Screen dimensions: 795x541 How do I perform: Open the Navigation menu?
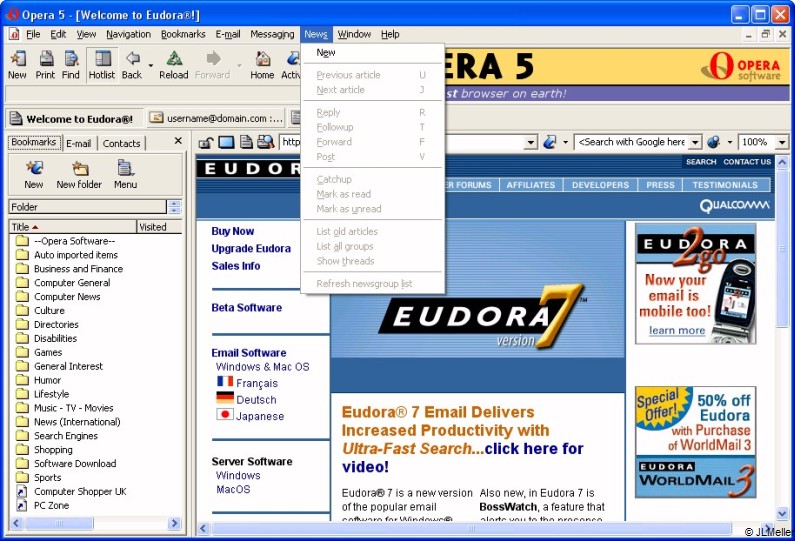pyautogui.click(x=128, y=34)
